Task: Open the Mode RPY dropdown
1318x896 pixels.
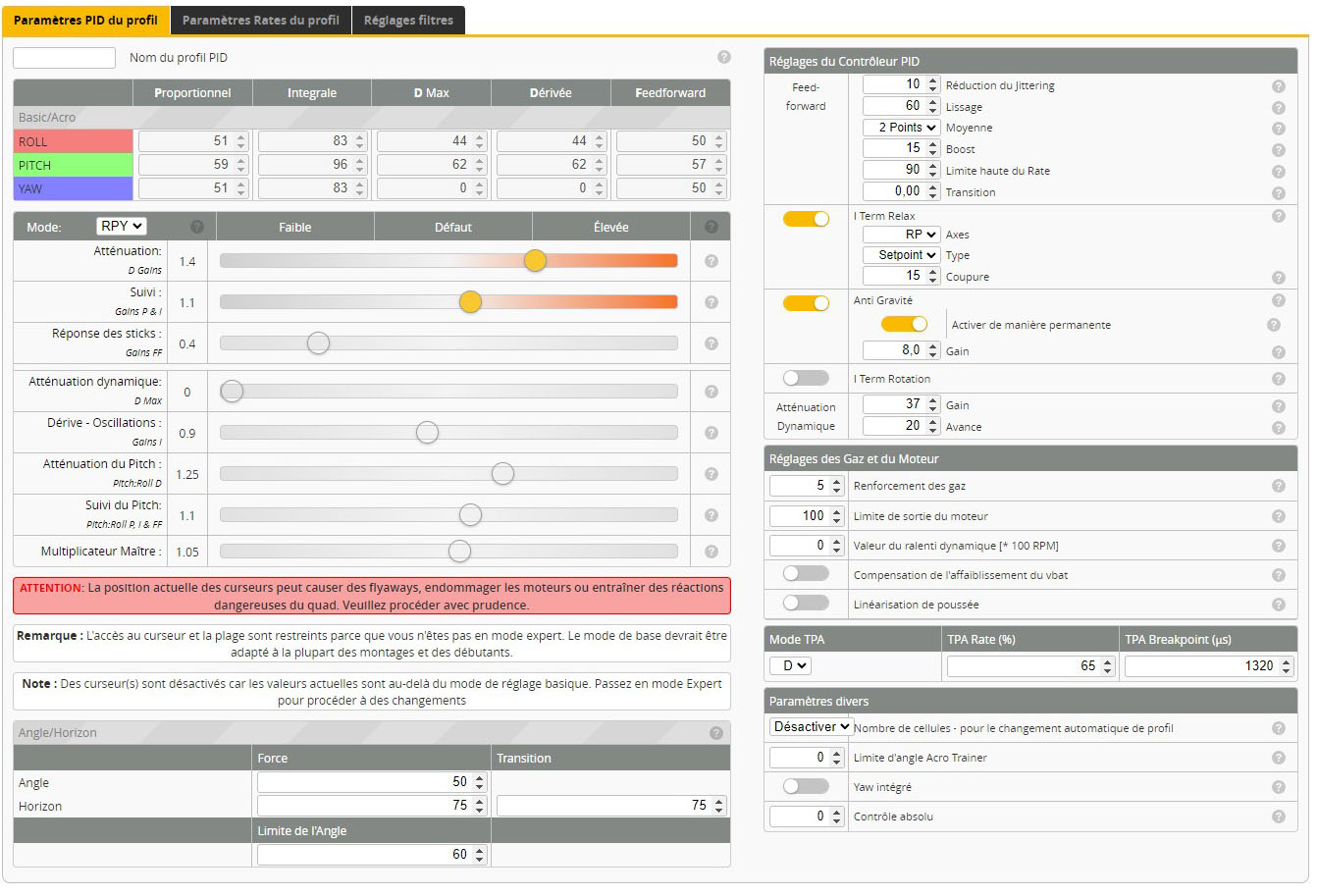Action: (x=122, y=227)
